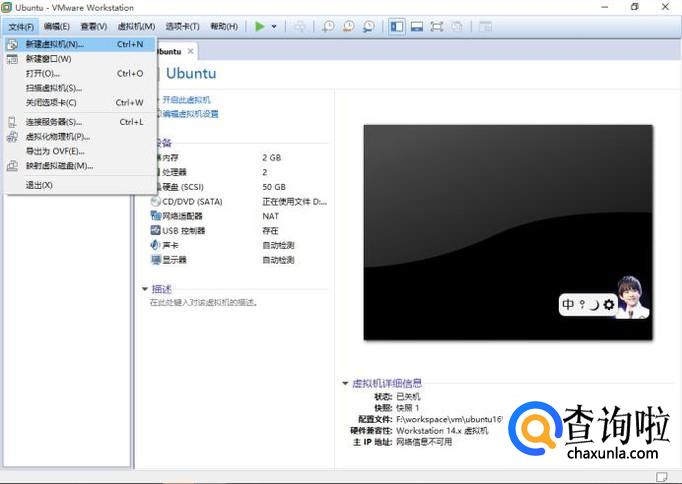
Task: Choose 新建窗口(W) from the menu
Action: pyautogui.click(x=48, y=59)
